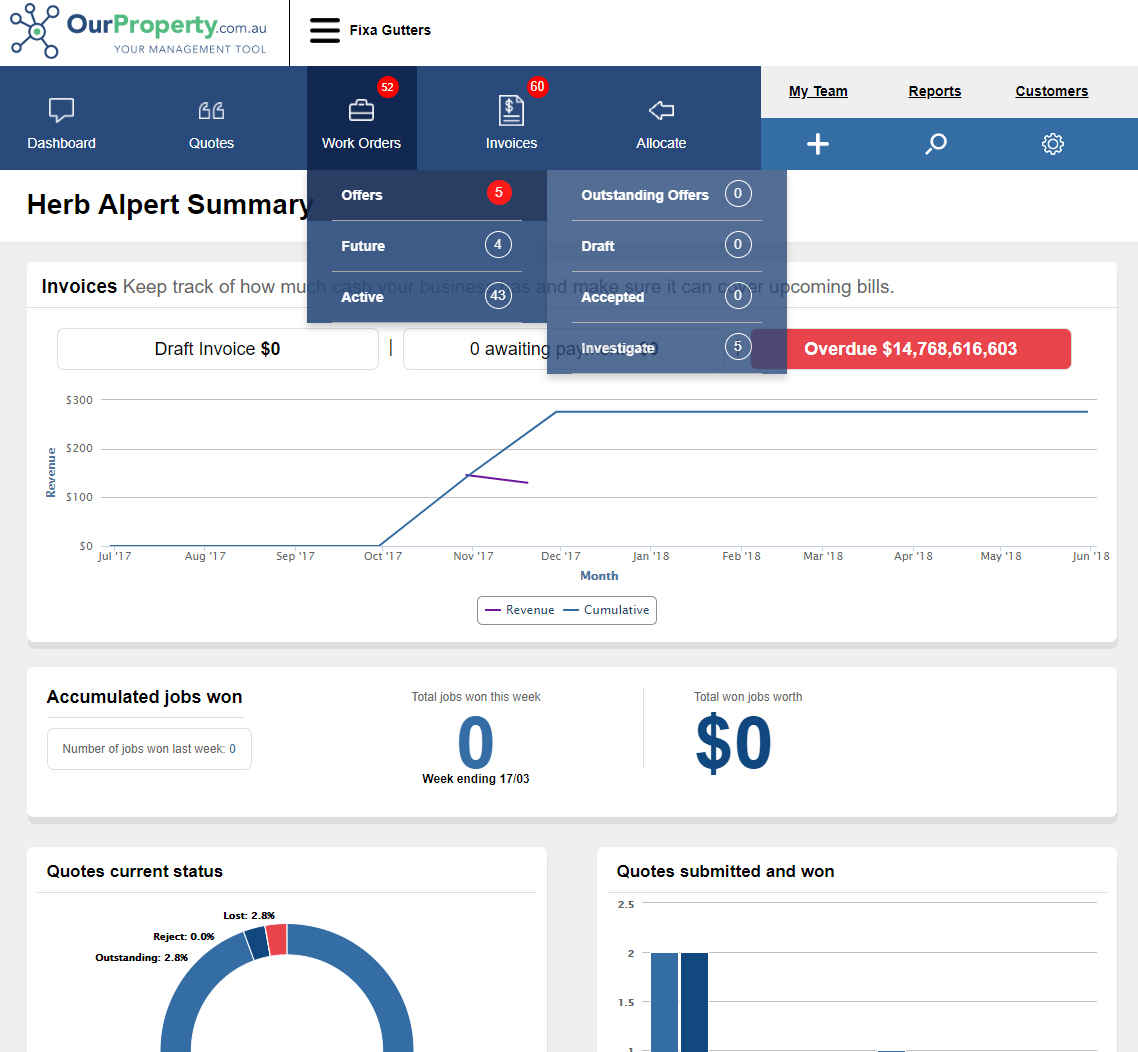The image size is (1138, 1052).
Task: Click the Draft Invoice $0 button
Action: click(218, 349)
